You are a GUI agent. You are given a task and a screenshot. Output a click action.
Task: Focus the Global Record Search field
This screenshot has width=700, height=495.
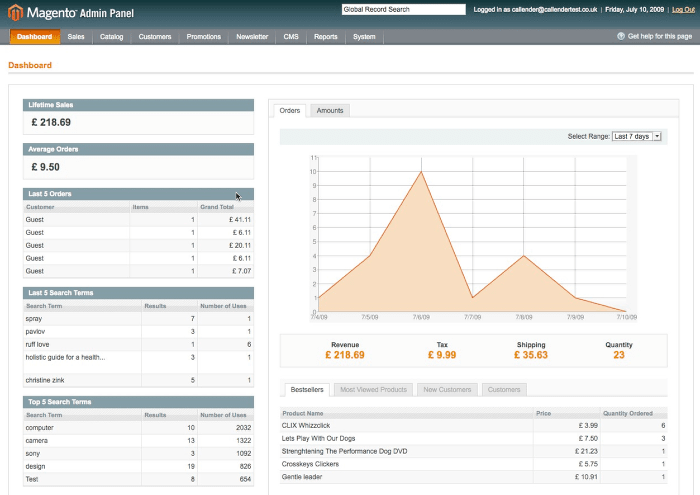(403, 9)
